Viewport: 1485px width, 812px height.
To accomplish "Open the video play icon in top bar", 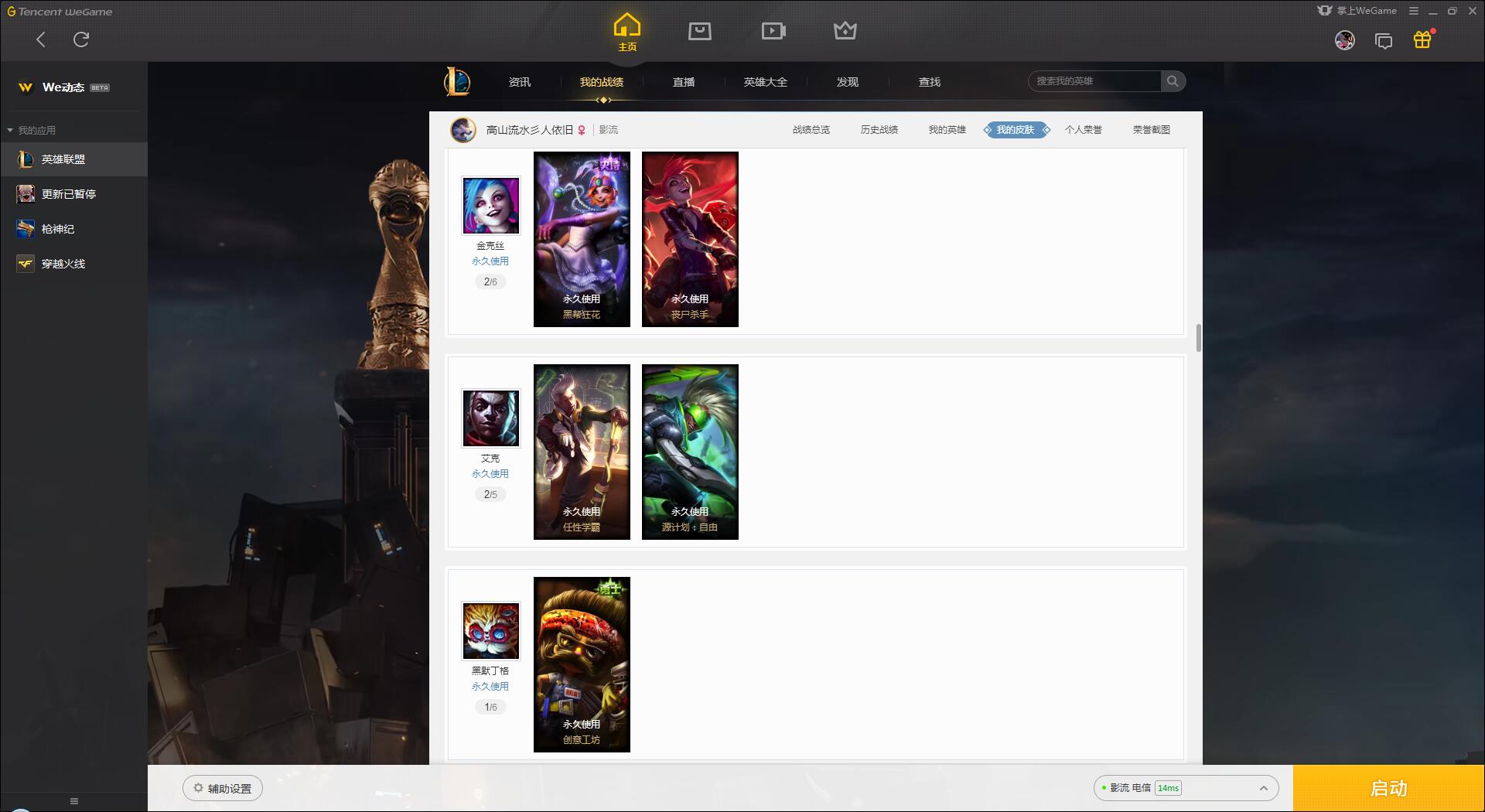I will click(x=773, y=31).
